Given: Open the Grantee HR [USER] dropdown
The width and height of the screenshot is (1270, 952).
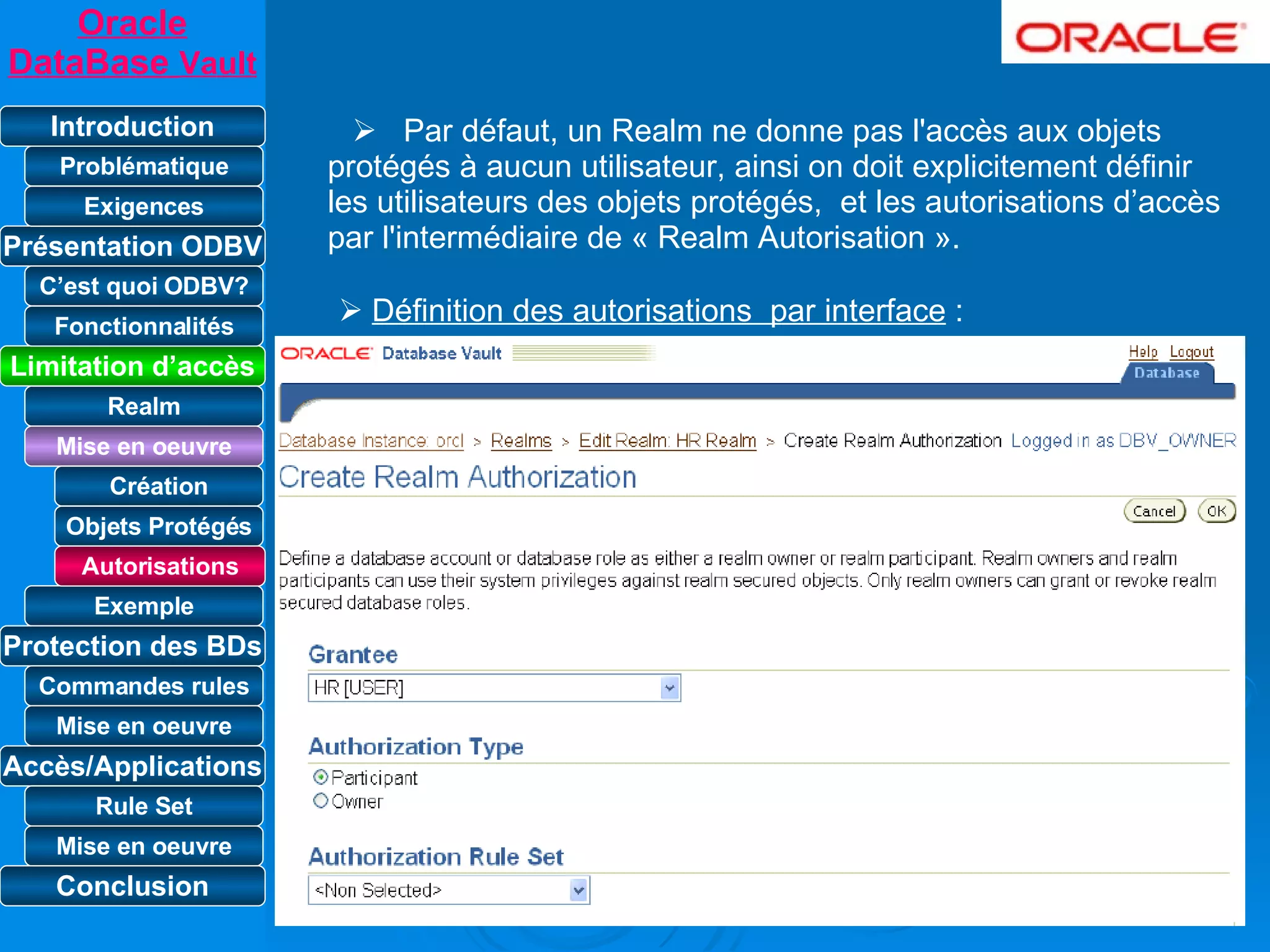Looking at the screenshot, I should 494,688.
